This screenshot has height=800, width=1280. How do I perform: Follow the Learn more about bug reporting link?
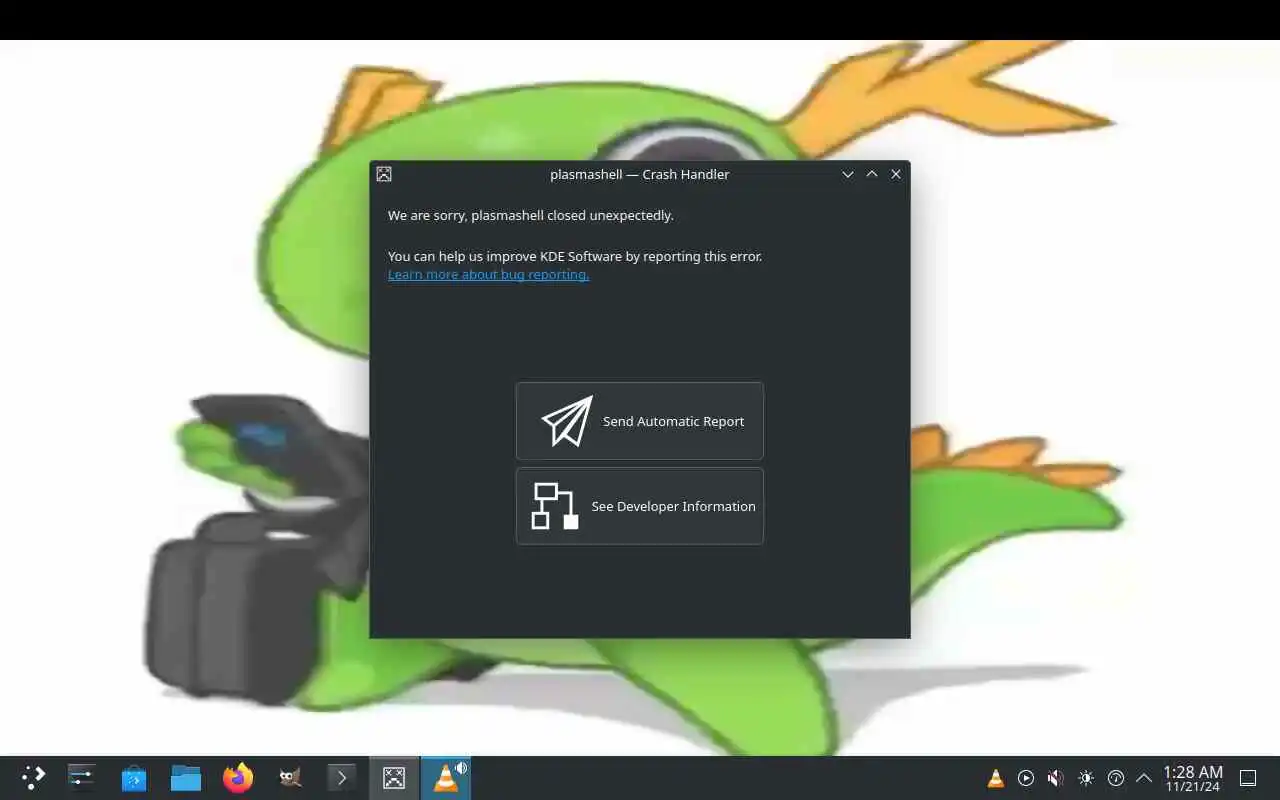(x=488, y=274)
